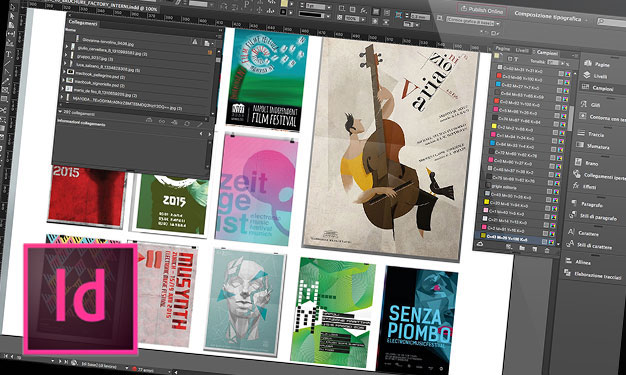Select the Campioni dock icon
Screen dimensions: 626x375
click(x=598, y=87)
